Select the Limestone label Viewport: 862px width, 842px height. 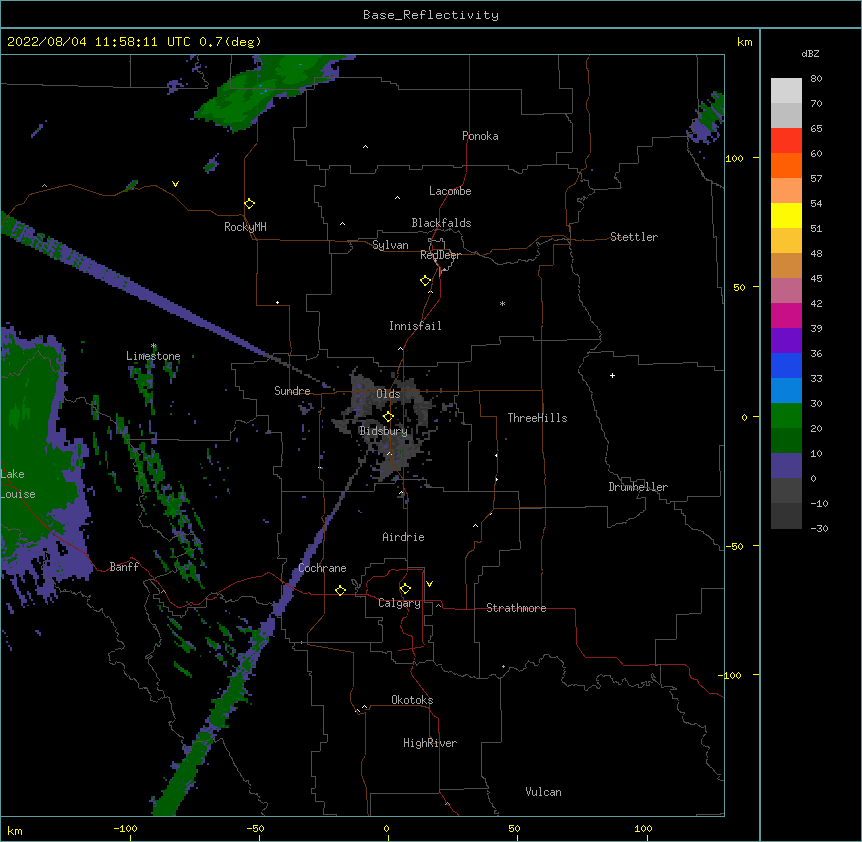[153, 356]
